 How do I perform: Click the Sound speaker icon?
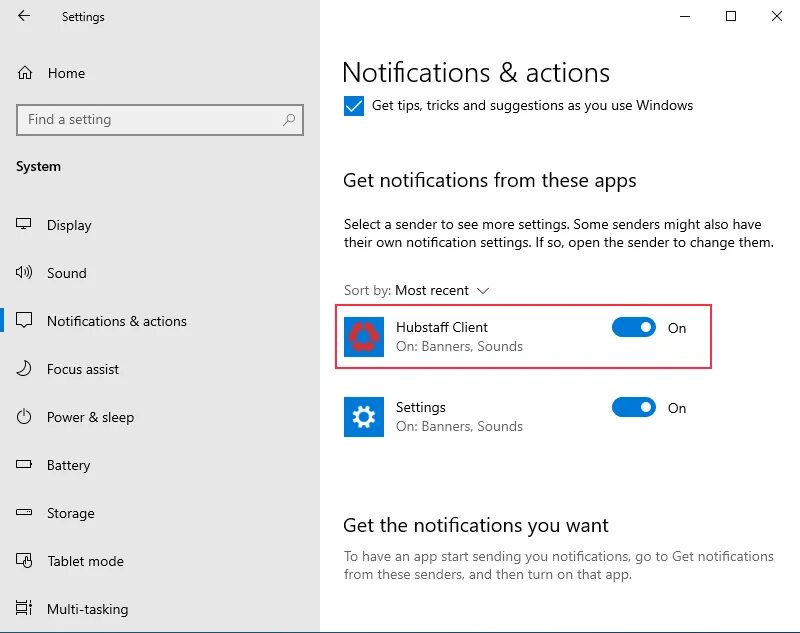(x=23, y=272)
